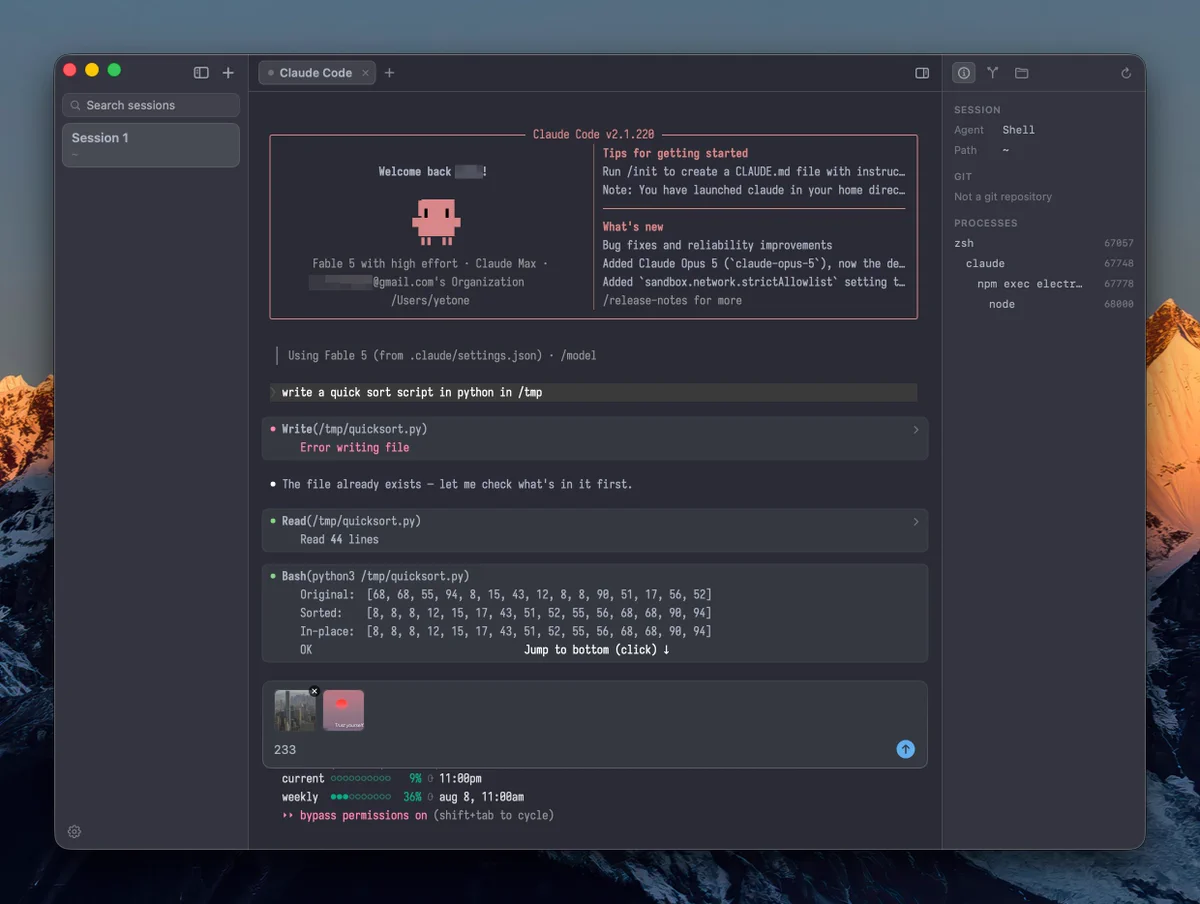
Task: Click the Sorted output line
Action: coord(506,613)
